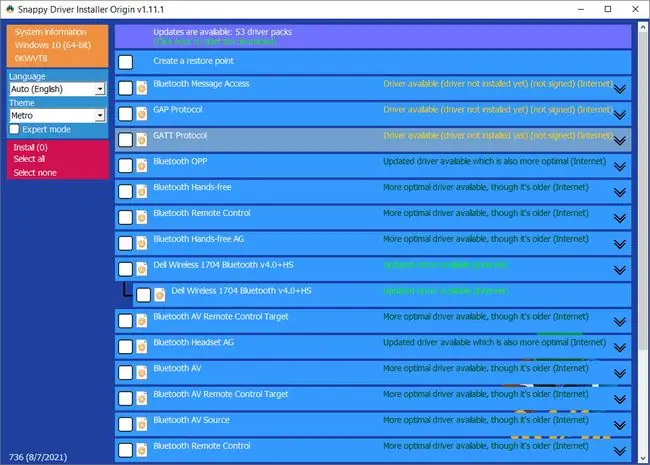Image resolution: width=650 pixels, height=465 pixels.
Task: Tick the GATT Protocol driver checkbox
Action: [x=125, y=140]
